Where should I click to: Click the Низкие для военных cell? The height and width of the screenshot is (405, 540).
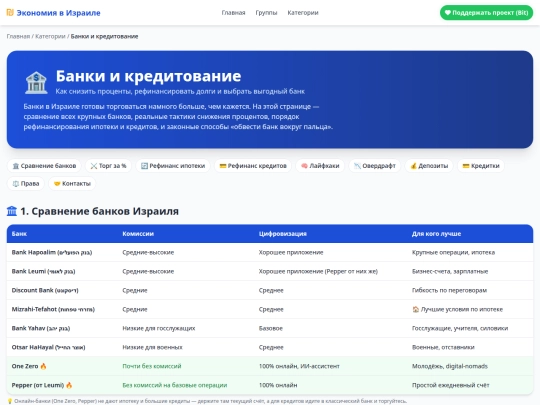coord(153,347)
